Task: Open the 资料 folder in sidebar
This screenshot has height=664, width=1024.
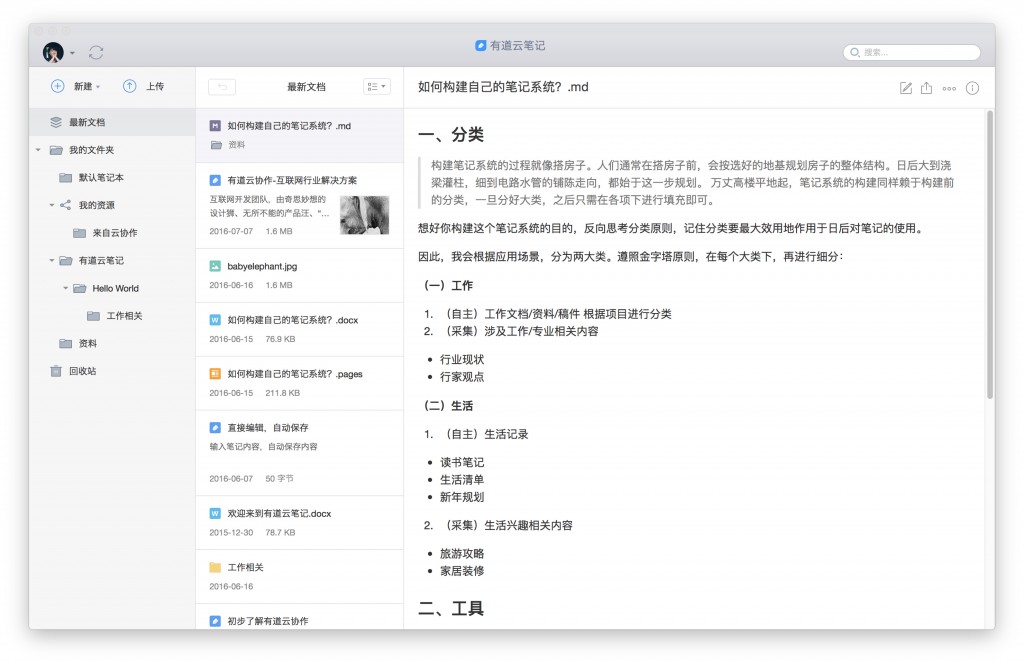Action: [88, 343]
